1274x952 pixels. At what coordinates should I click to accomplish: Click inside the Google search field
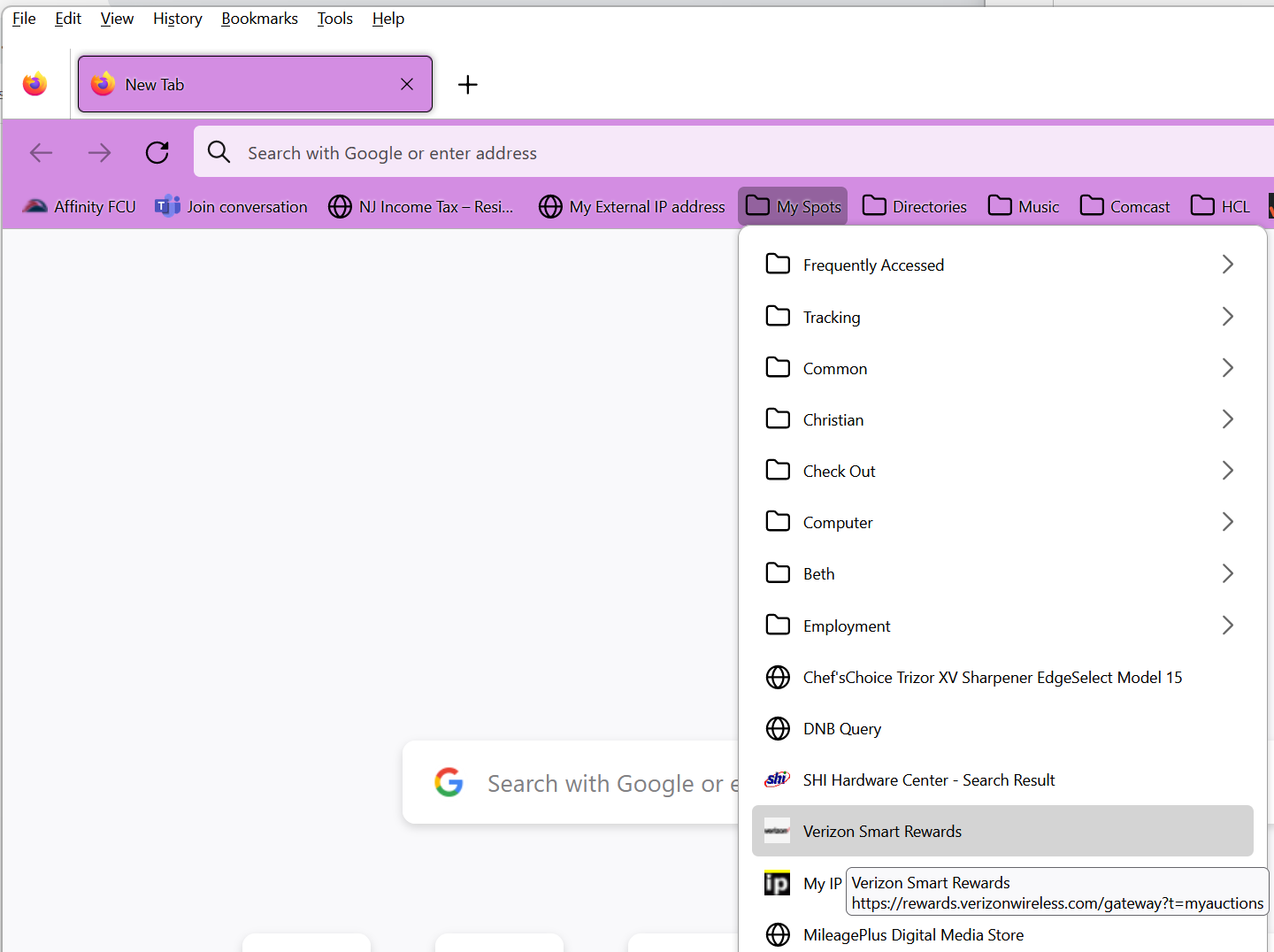[x=602, y=782]
